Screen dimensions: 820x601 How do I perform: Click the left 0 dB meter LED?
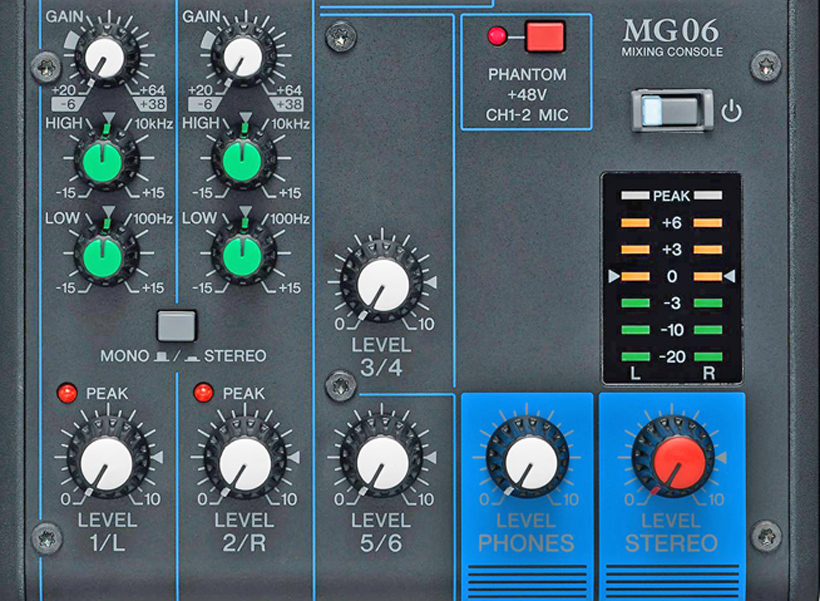[x=635, y=276]
